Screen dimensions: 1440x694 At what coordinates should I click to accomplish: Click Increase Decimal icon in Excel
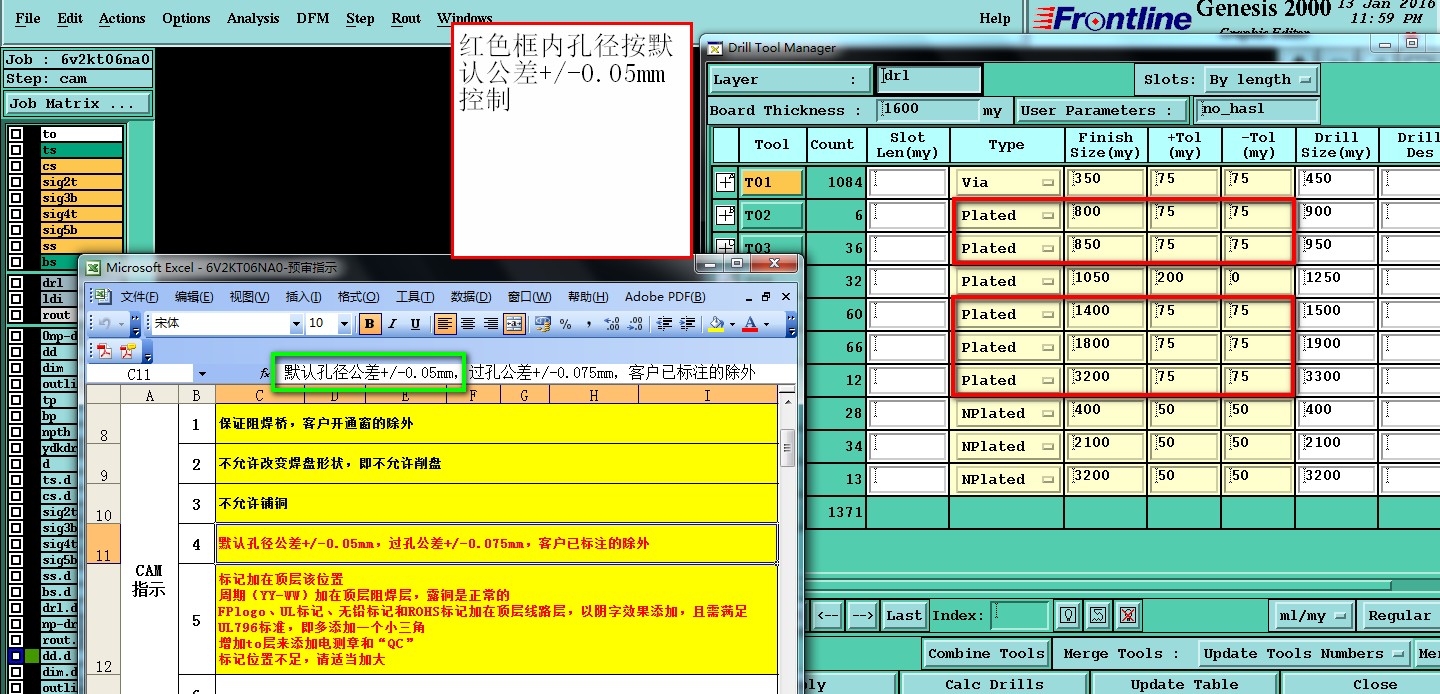612,324
